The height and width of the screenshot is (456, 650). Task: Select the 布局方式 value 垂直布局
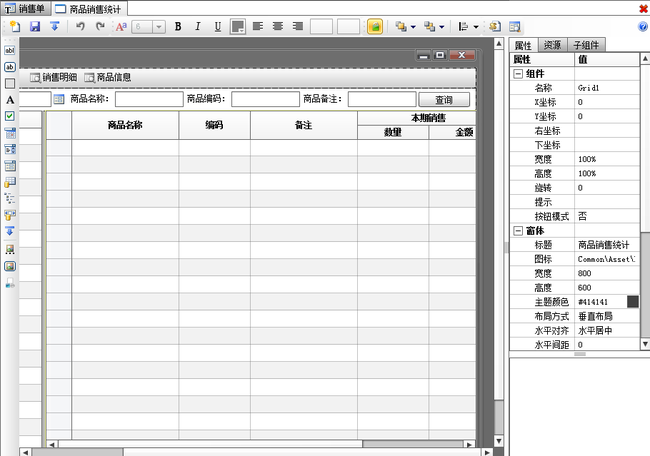click(607, 316)
